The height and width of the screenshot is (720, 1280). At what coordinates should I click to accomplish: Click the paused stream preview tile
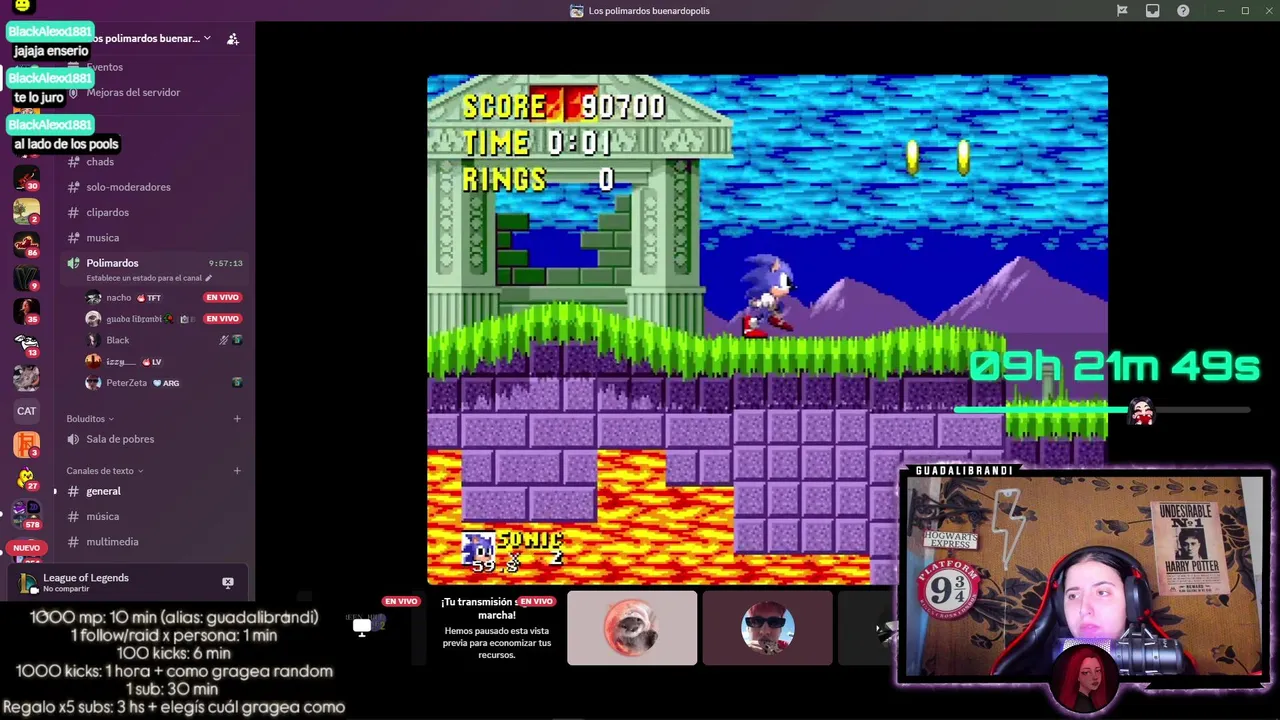497,628
